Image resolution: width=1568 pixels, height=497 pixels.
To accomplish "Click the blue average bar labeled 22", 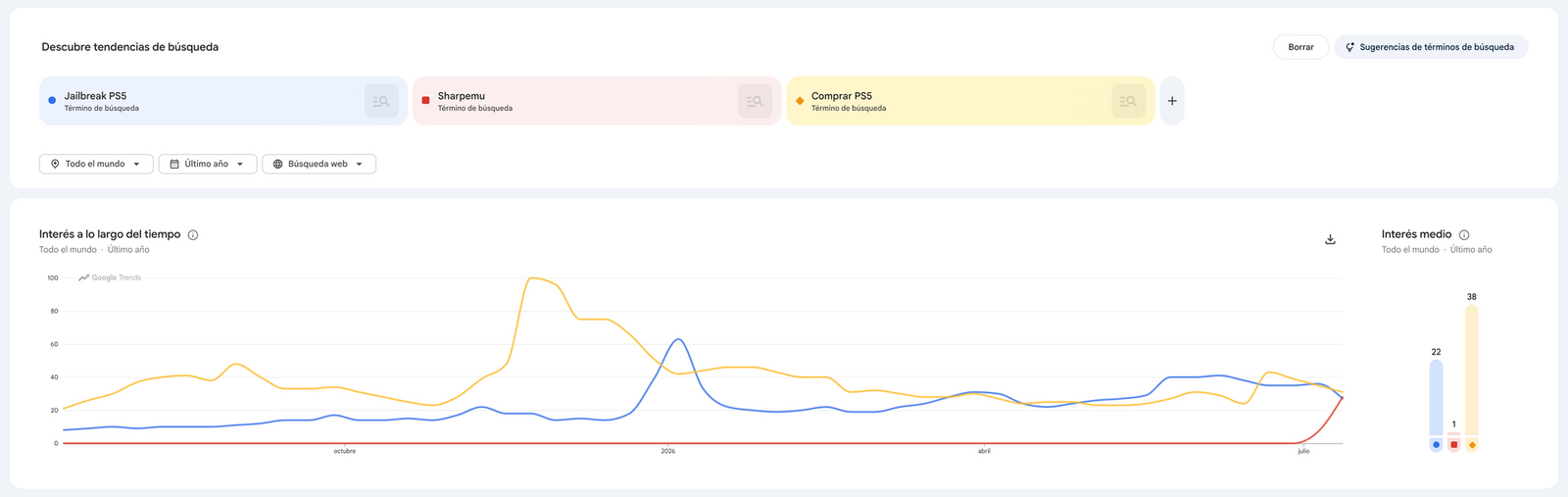I will coord(1436,398).
